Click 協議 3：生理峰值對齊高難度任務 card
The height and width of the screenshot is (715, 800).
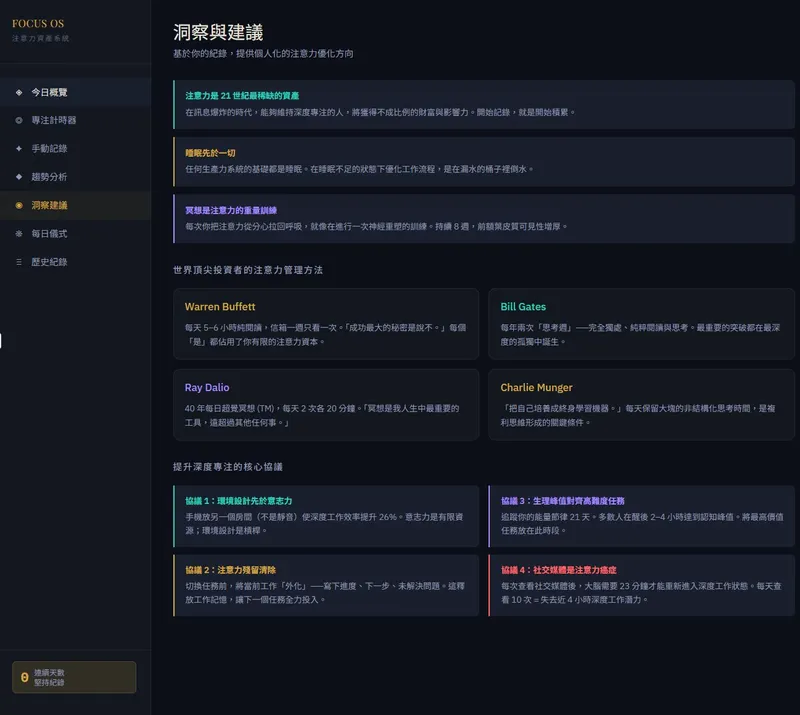pyautogui.click(x=641, y=516)
